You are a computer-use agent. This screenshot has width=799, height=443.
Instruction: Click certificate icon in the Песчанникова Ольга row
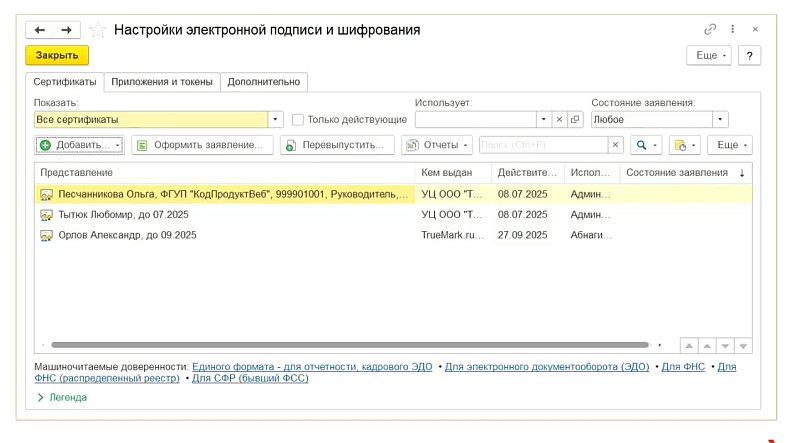tap(46, 194)
